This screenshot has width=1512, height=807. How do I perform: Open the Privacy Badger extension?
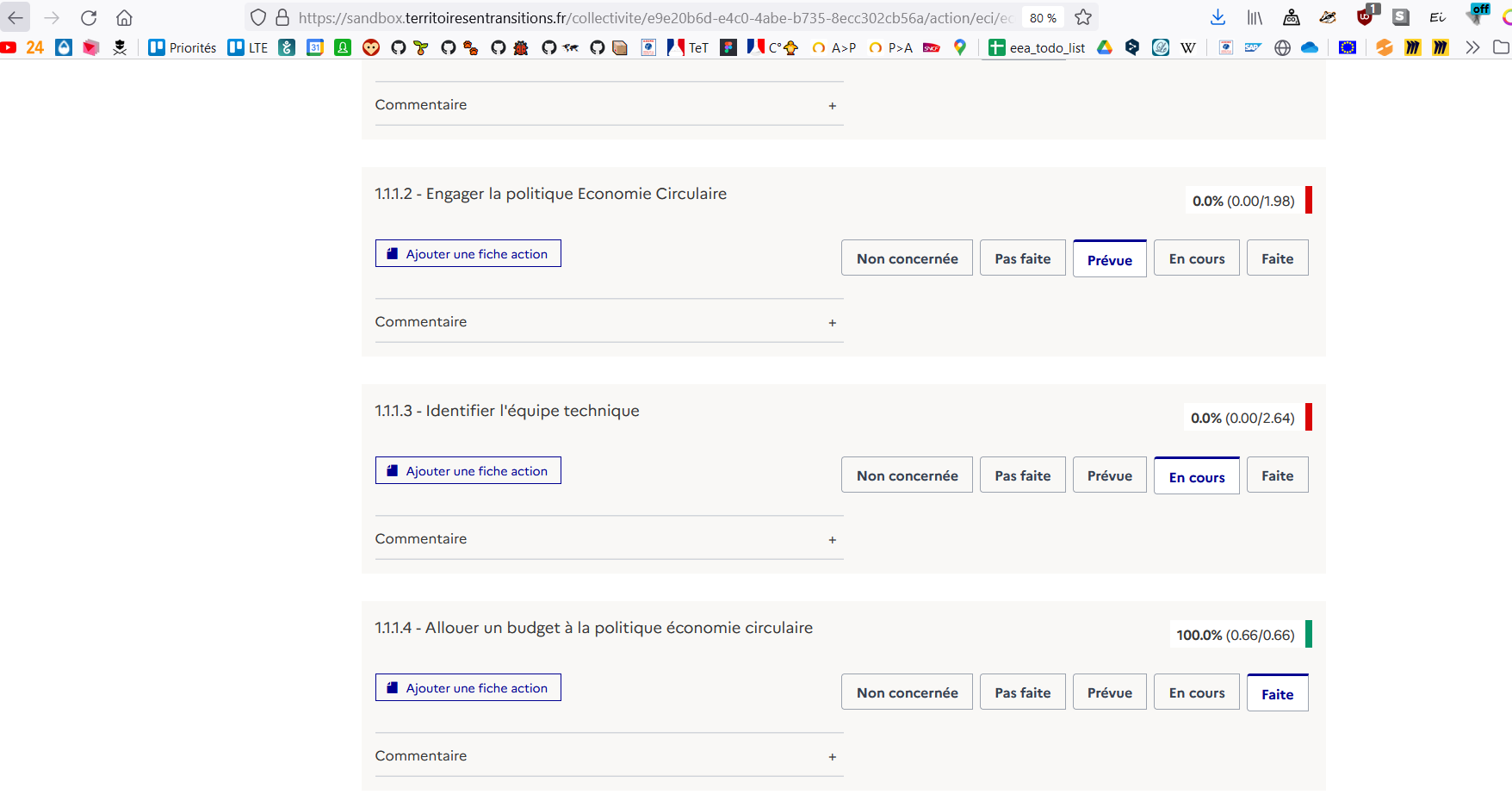coord(1327,17)
